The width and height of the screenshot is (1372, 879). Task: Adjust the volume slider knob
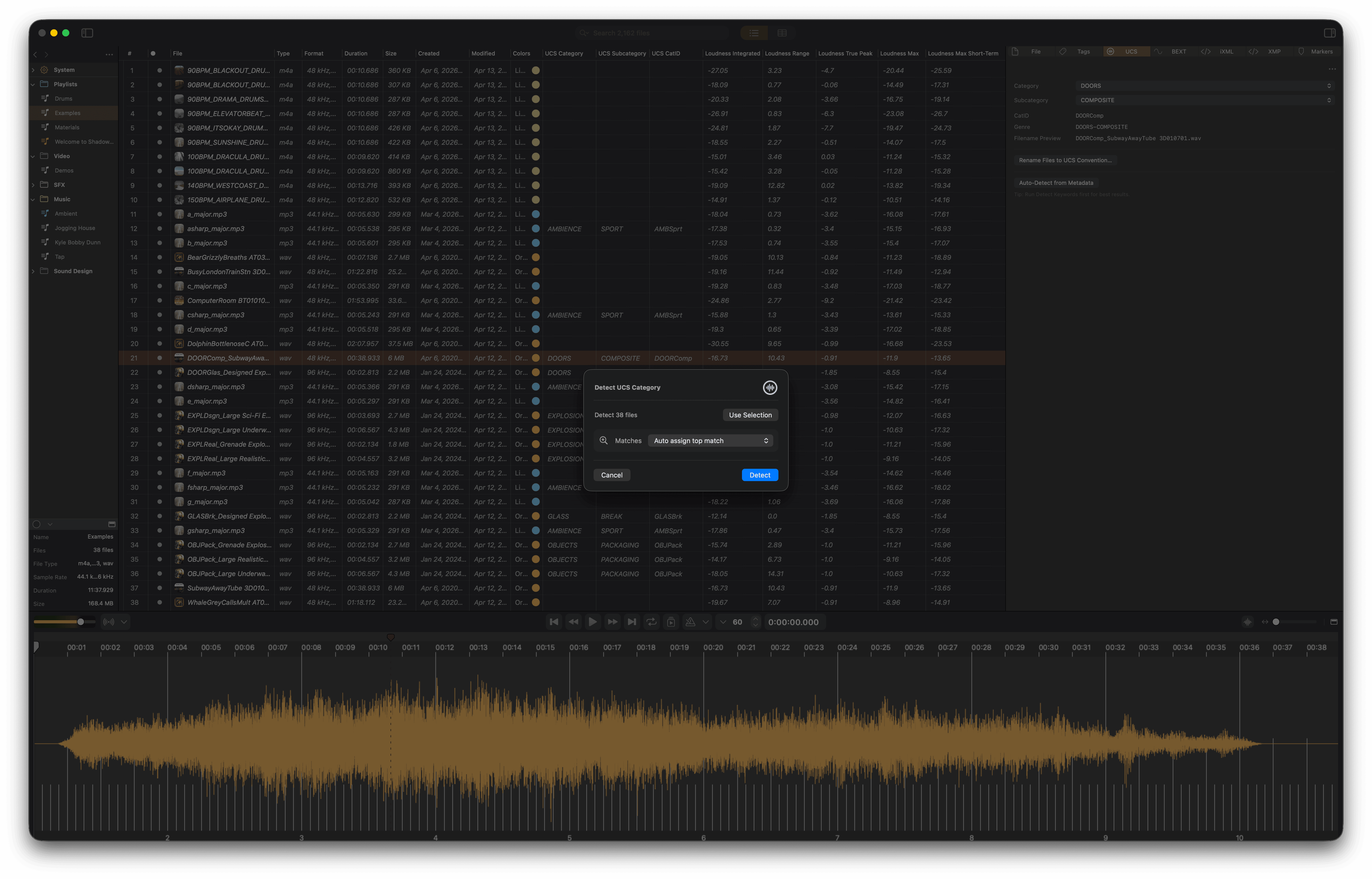coord(80,622)
